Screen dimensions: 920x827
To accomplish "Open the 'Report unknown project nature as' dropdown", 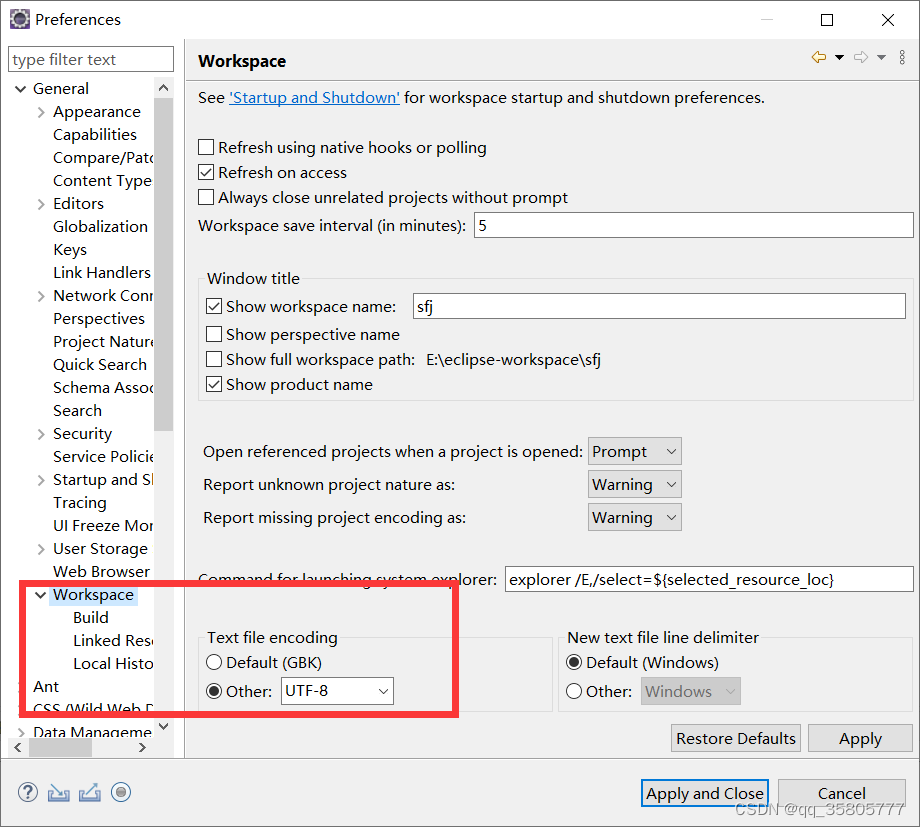I will point(634,484).
